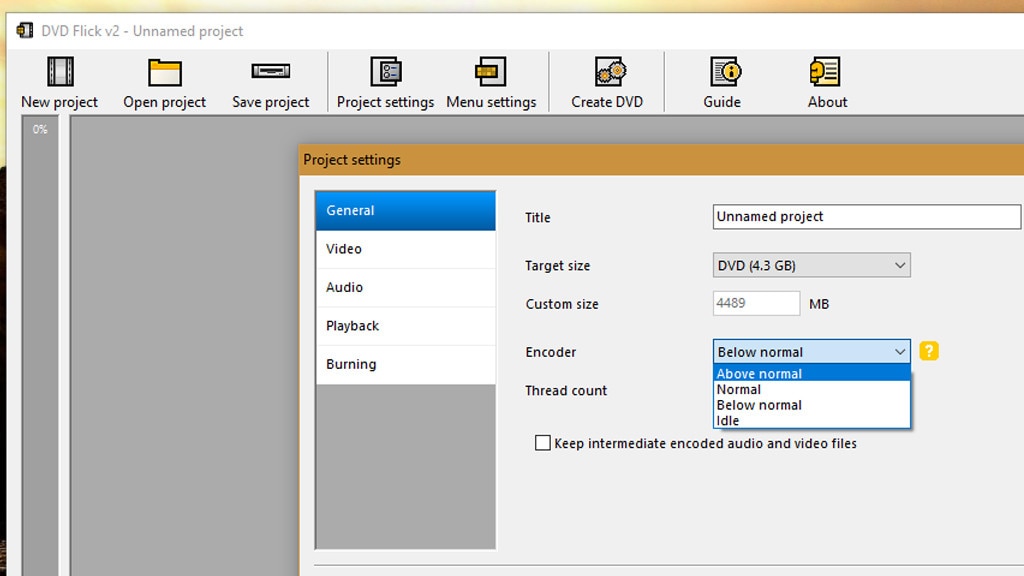Screen dimensions: 1024x576
Task: Open the Burning settings tab
Action: [x=405, y=364]
